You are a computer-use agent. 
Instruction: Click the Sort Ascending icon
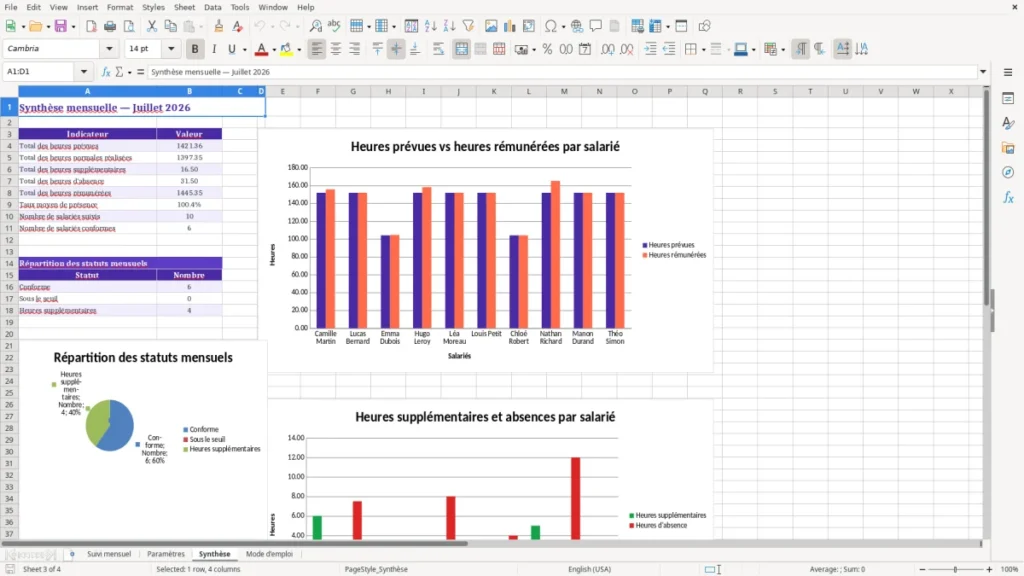coord(430,26)
